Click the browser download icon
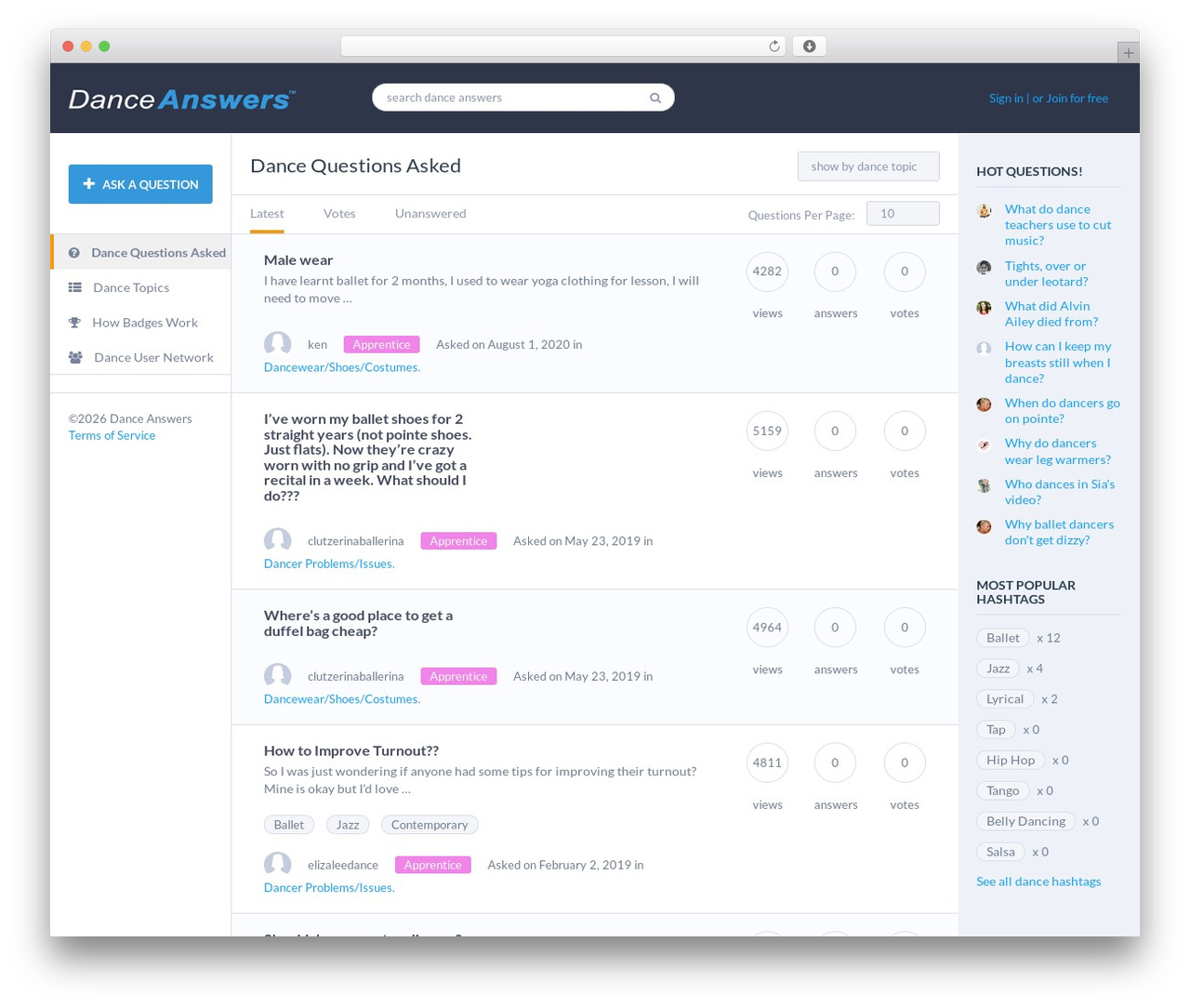The image size is (1190, 1008). (809, 46)
